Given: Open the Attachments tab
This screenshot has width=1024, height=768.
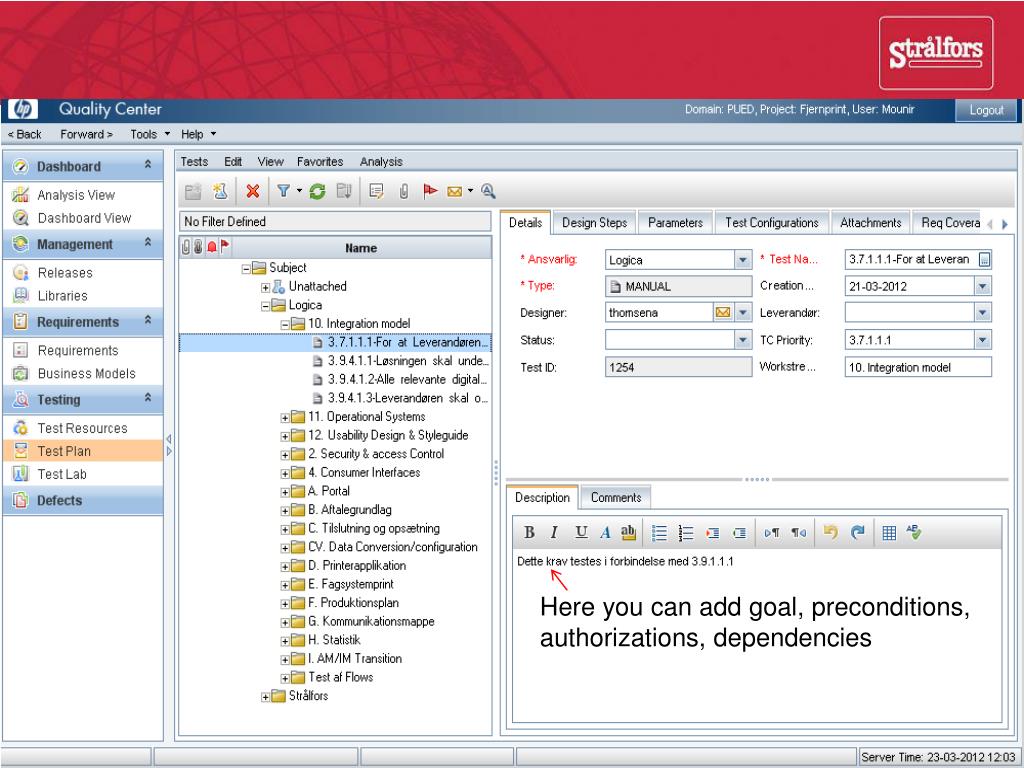Looking at the screenshot, I should coord(871,223).
